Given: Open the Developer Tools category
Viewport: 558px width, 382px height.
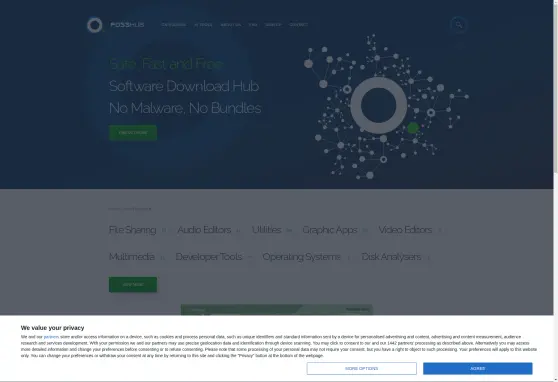Looking at the screenshot, I should [x=209, y=257].
